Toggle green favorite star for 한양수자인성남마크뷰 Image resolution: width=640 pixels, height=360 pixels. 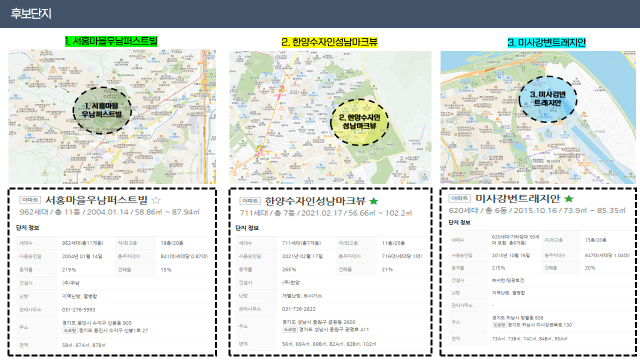pyautogui.click(x=373, y=201)
